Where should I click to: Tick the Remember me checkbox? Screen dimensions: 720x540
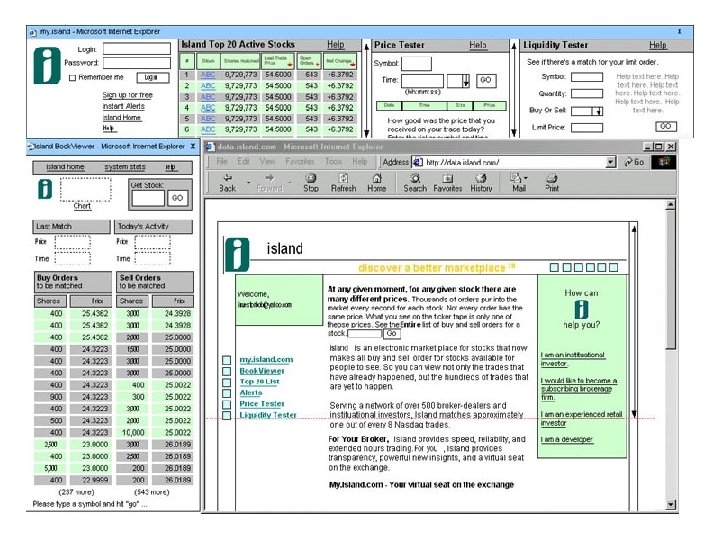[x=72, y=78]
